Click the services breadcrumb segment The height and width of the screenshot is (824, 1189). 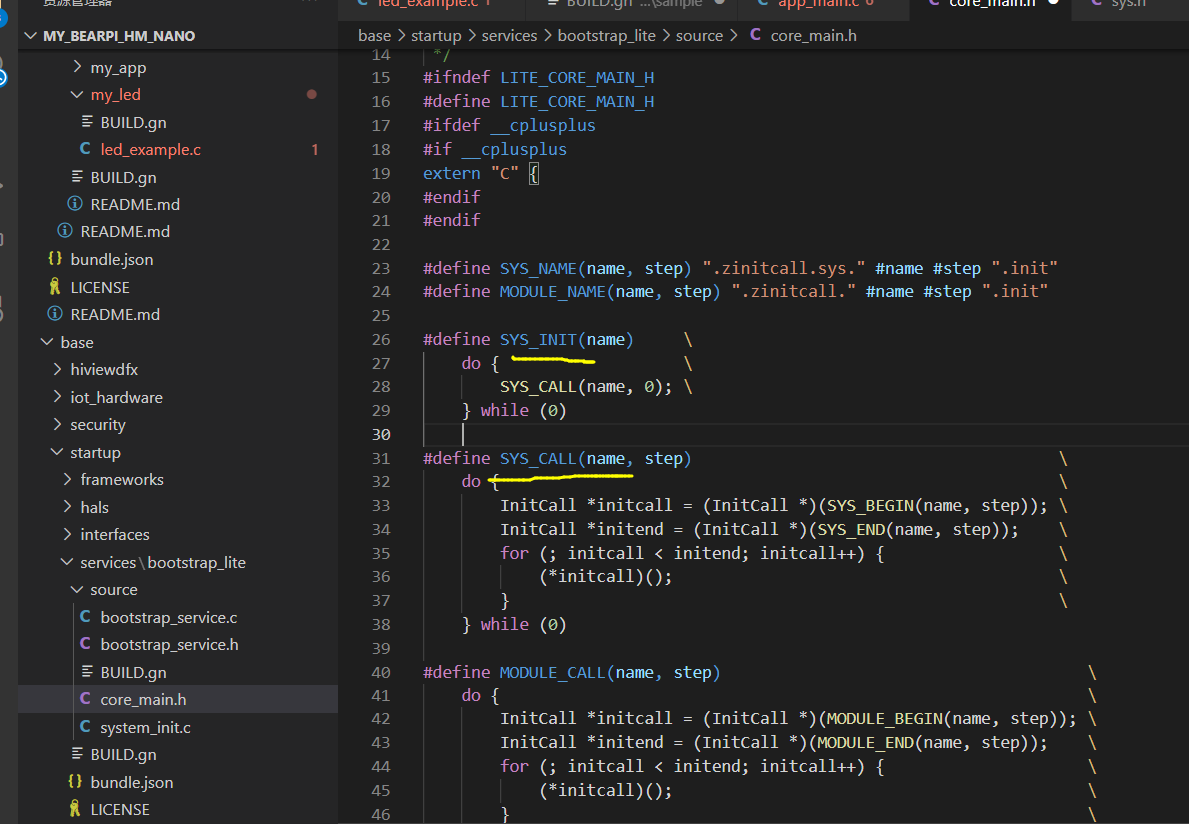510,36
